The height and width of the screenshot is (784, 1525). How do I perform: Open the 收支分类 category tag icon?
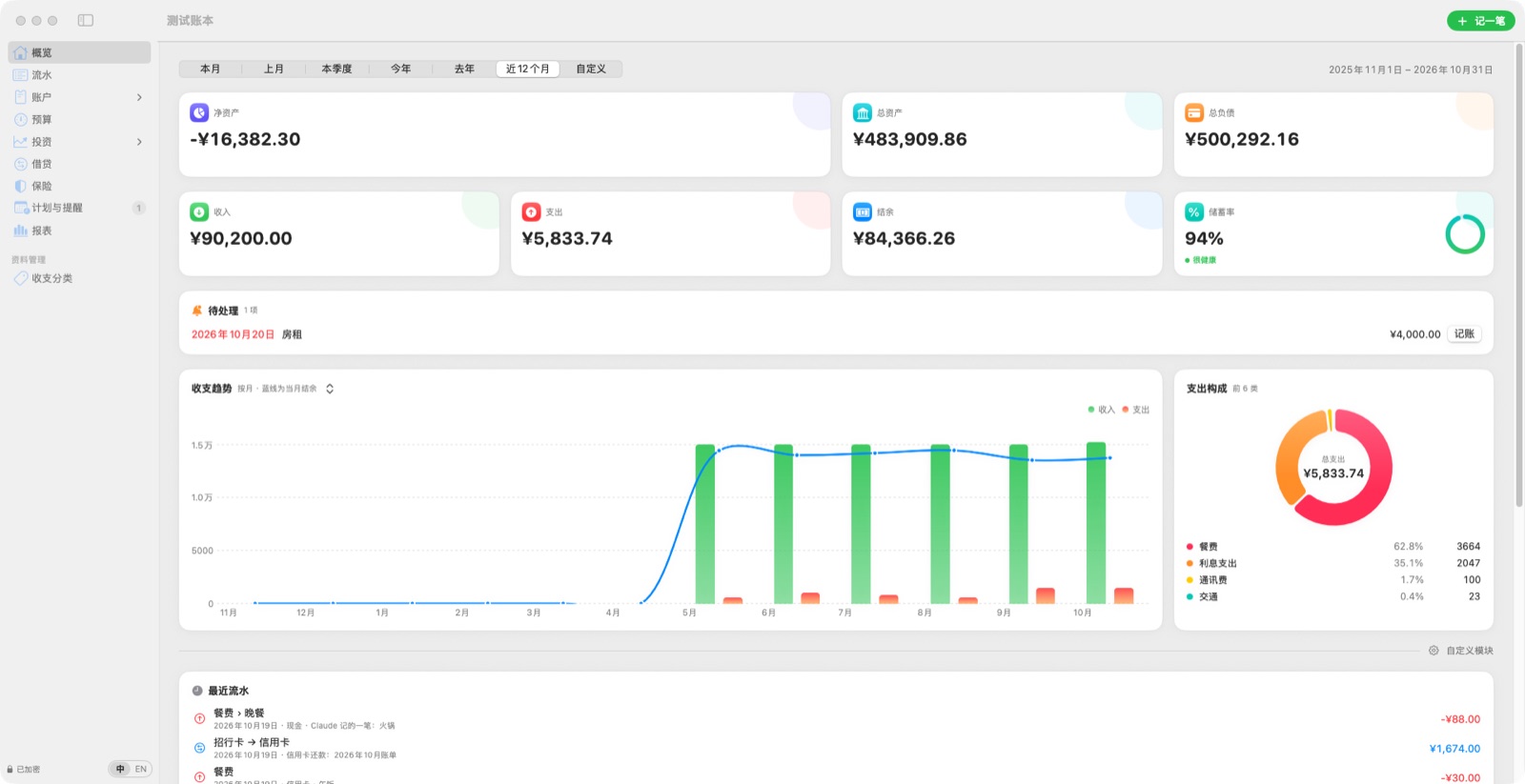point(20,278)
